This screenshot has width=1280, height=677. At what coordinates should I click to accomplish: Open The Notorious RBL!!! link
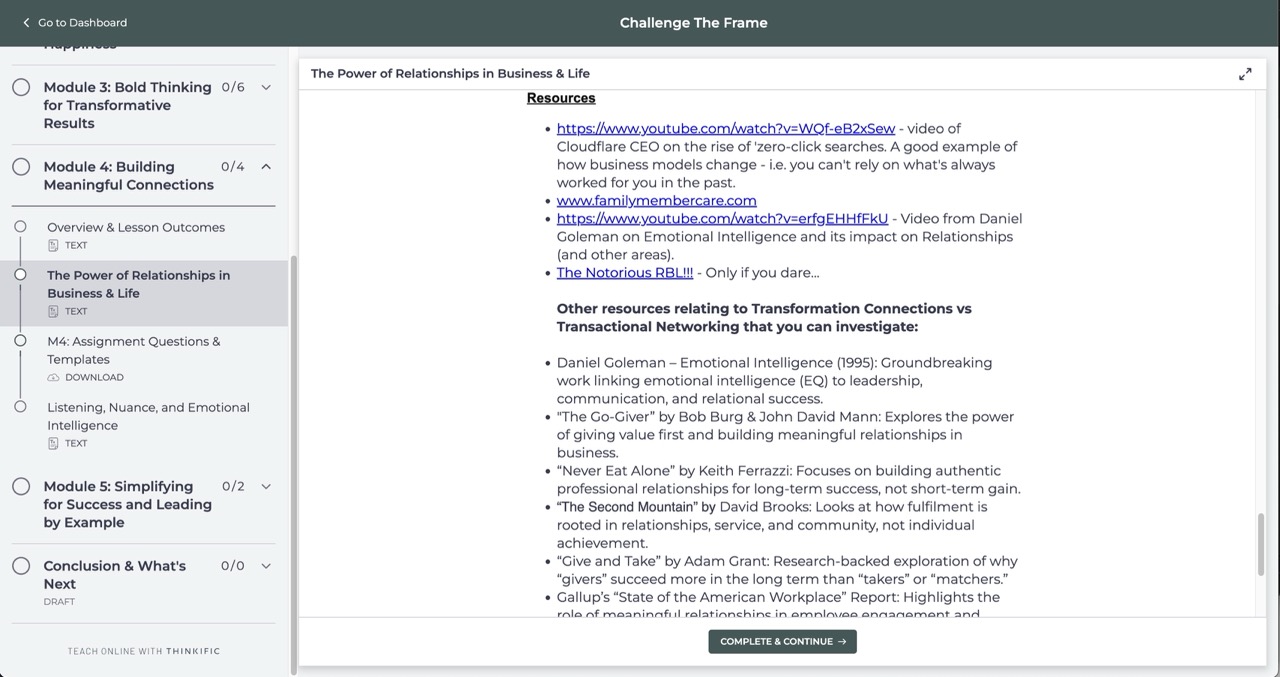point(625,272)
